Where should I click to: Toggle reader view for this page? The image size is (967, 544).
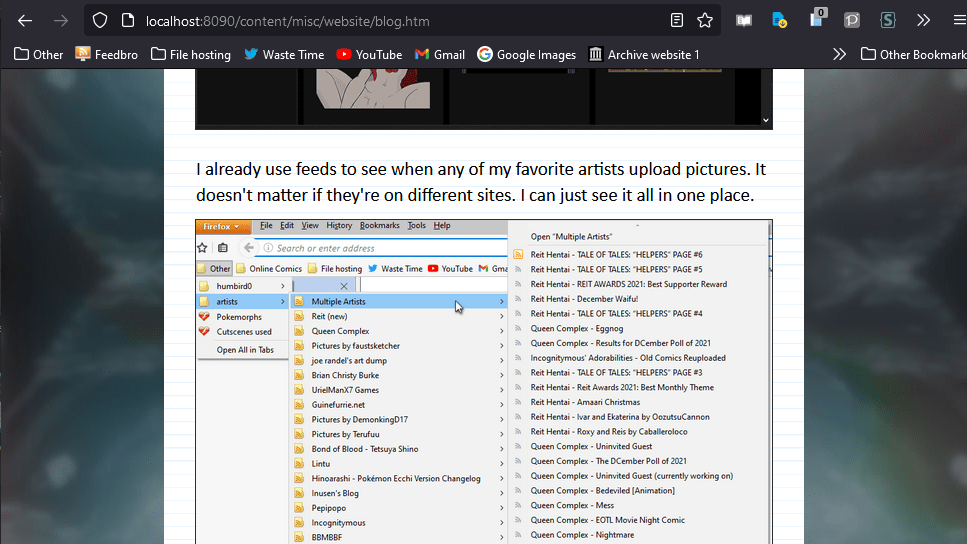(677, 20)
